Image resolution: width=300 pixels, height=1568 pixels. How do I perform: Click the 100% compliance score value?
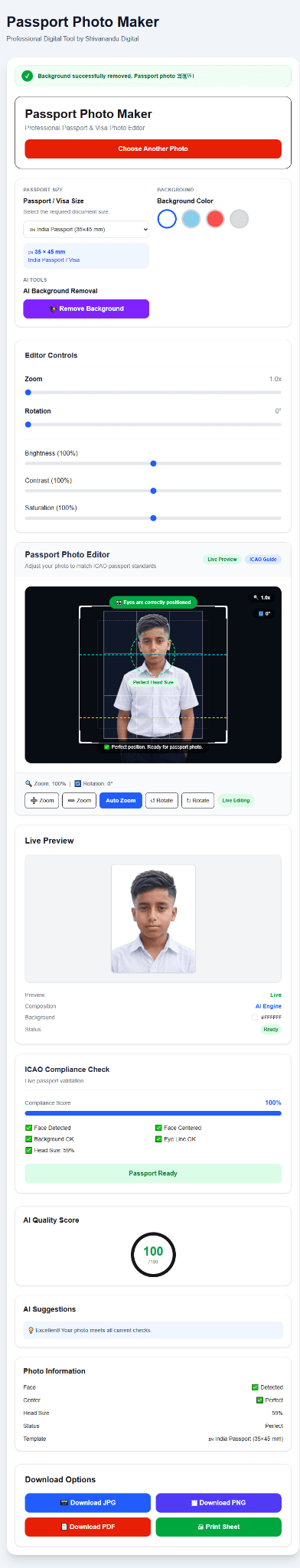coord(273,1103)
